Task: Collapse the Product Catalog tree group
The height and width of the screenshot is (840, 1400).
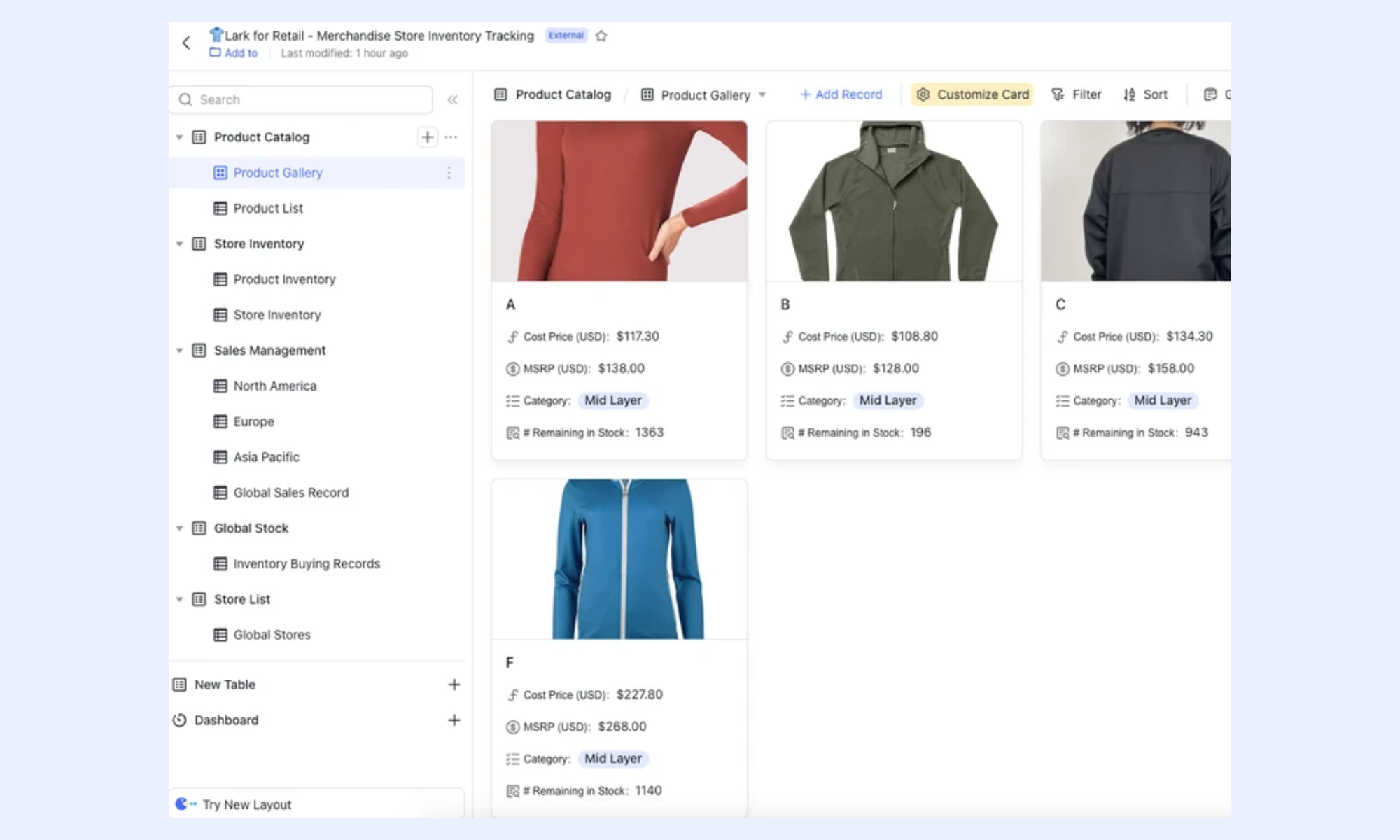Action: 179,137
